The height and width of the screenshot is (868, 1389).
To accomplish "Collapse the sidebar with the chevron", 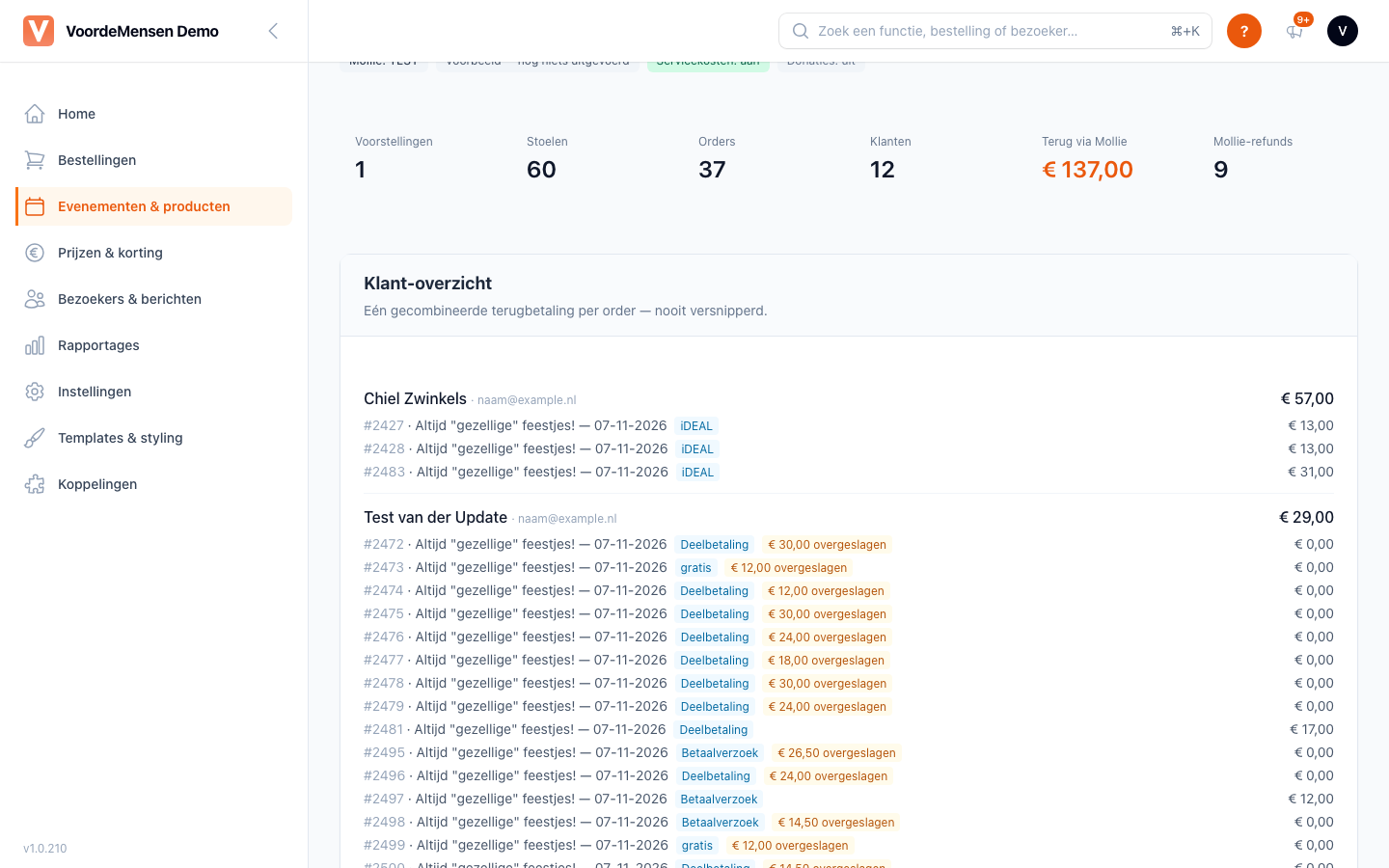I will [273, 31].
